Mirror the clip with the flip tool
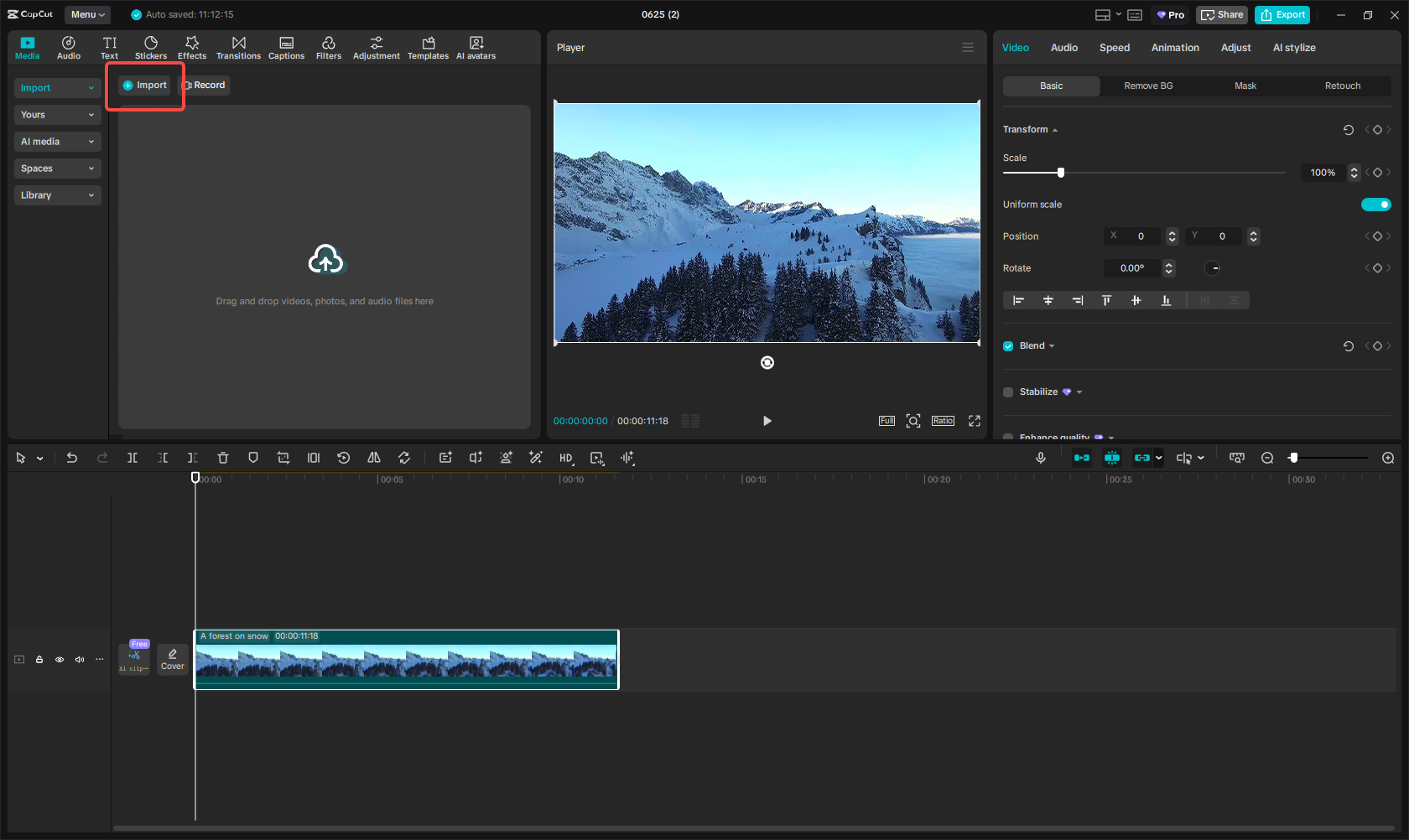This screenshot has width=1409, height=840. coord(374,458)
